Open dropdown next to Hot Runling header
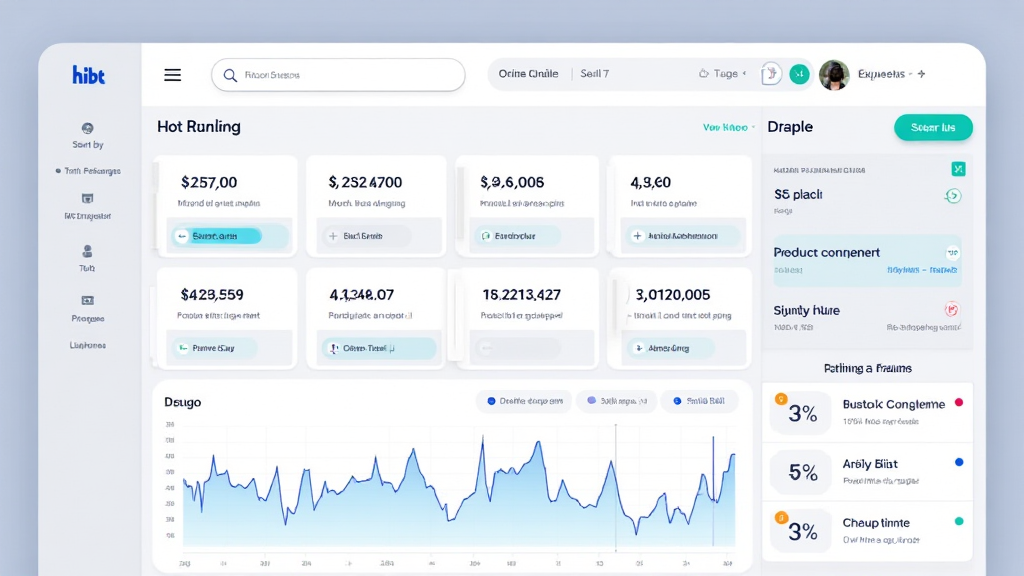Image resolution: width=1024 pixels, height=576 pixels. pos(729,128)
